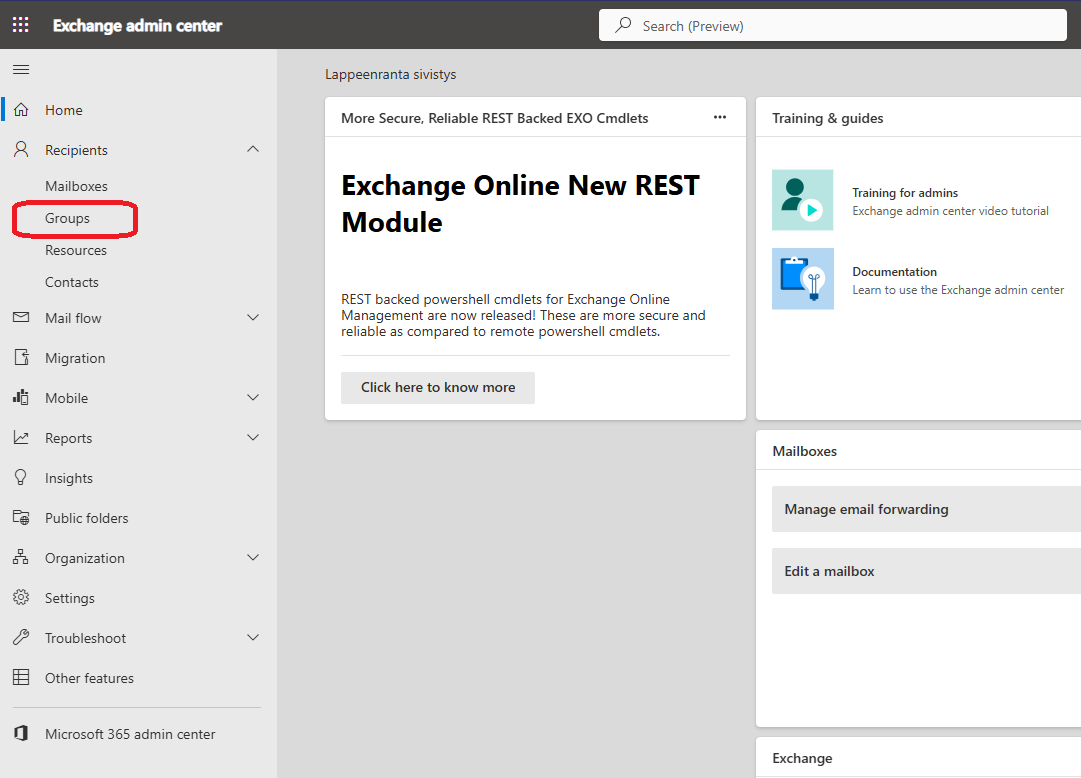Open the REST card more options ellipsis

tap(720, 117)
